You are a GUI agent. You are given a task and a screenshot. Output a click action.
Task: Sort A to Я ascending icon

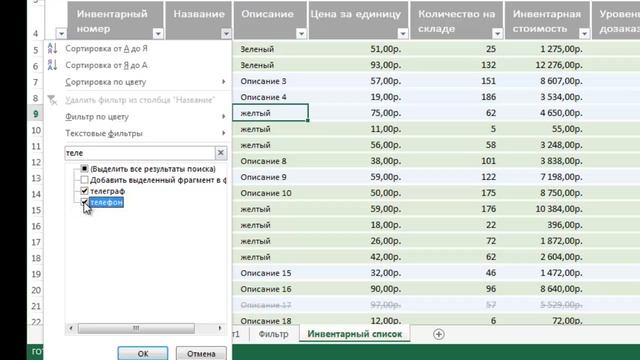click(52, 49)
